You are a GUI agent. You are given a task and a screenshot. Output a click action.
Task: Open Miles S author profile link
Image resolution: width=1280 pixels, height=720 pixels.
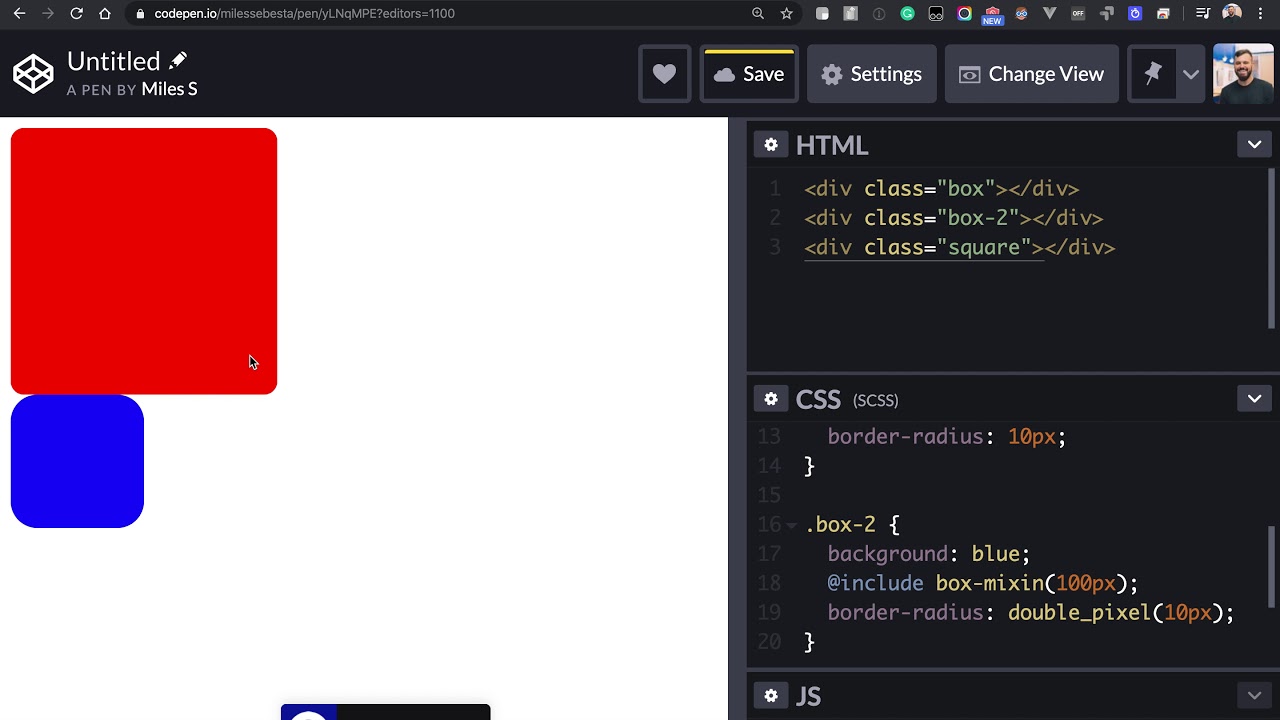click(169, 89)
